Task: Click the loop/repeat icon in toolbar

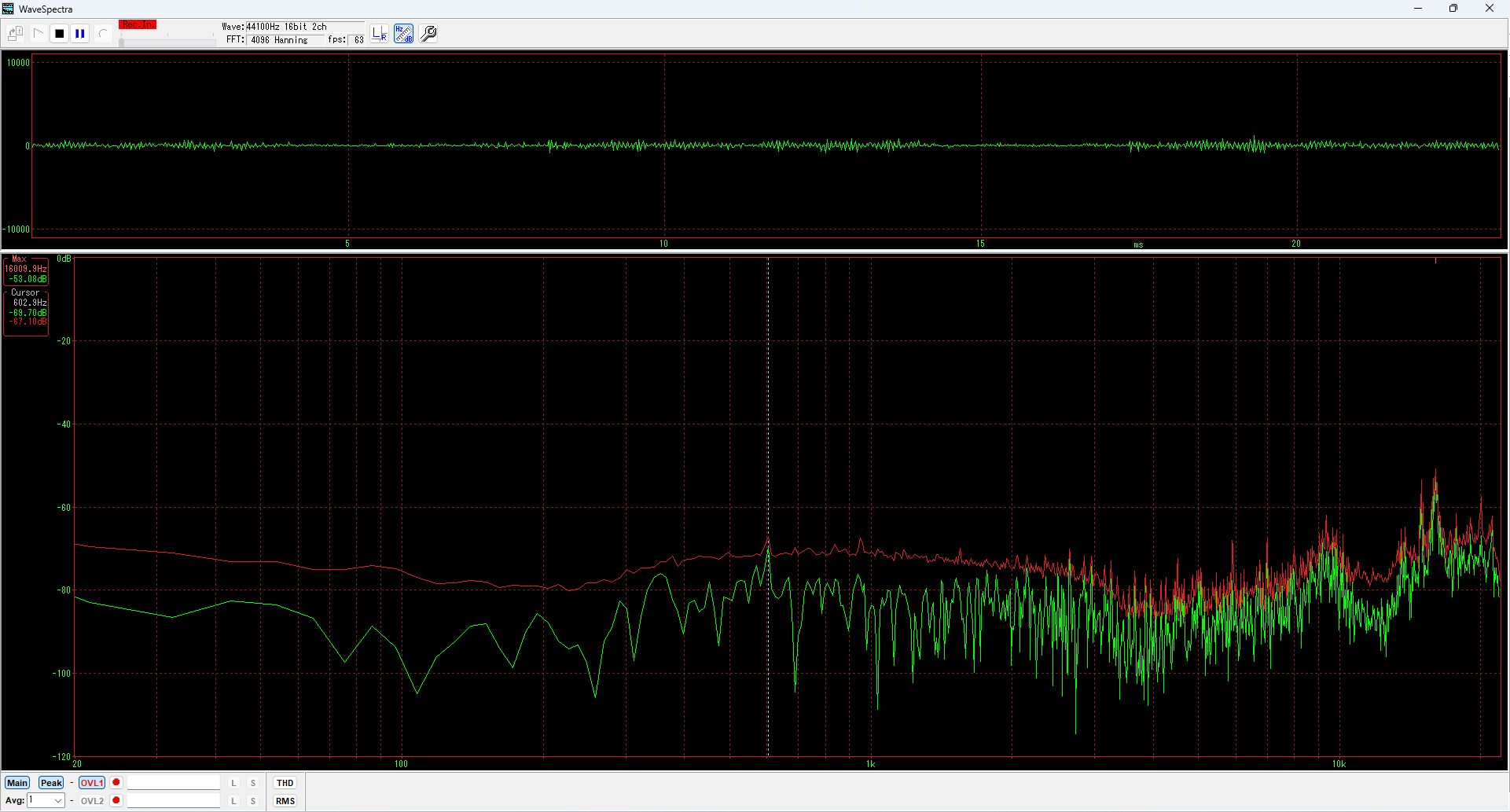Action: pyautogui.click(x=102, y=34)
